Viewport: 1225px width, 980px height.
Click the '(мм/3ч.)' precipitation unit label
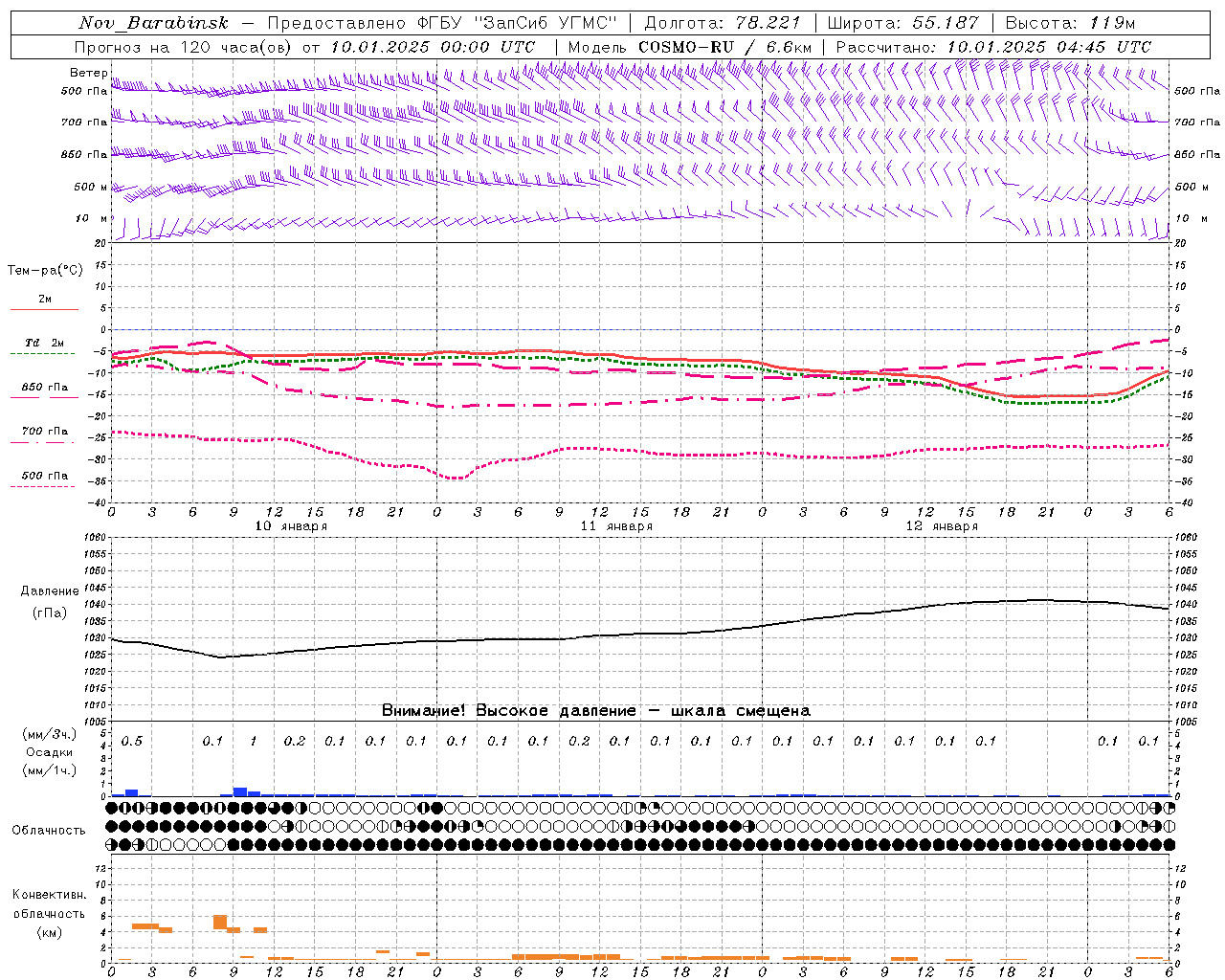click(49, 734)
